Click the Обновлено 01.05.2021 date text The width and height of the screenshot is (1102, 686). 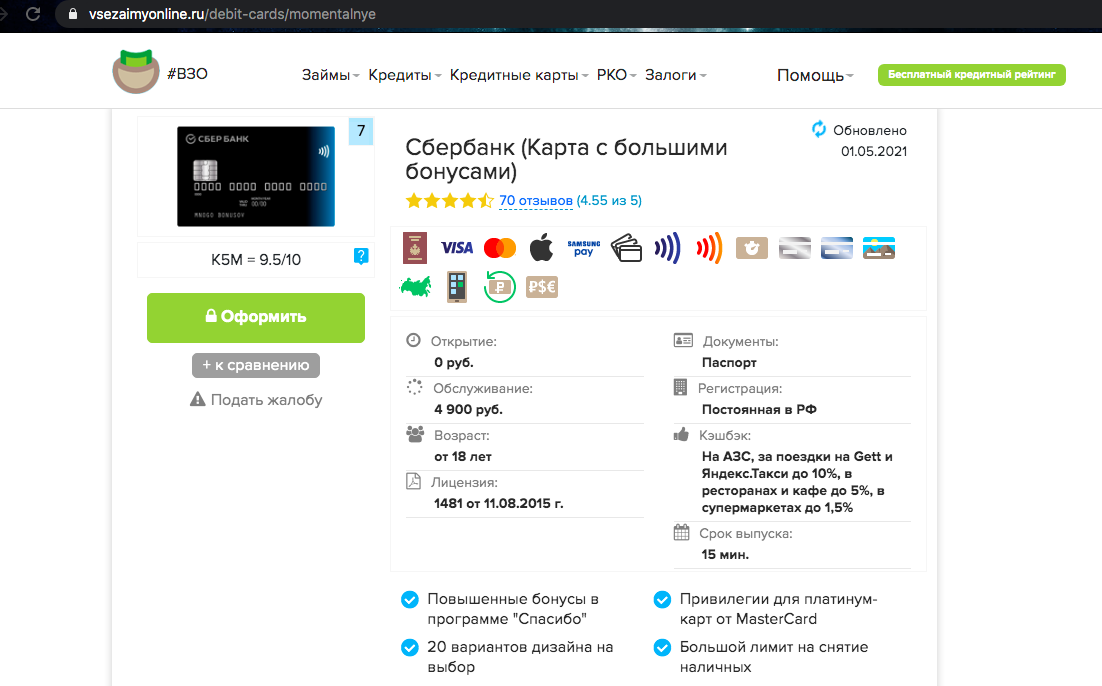870,141
